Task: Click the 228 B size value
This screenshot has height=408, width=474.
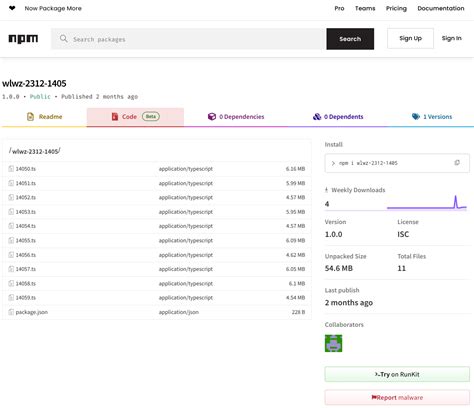Action: coord(298,312)
